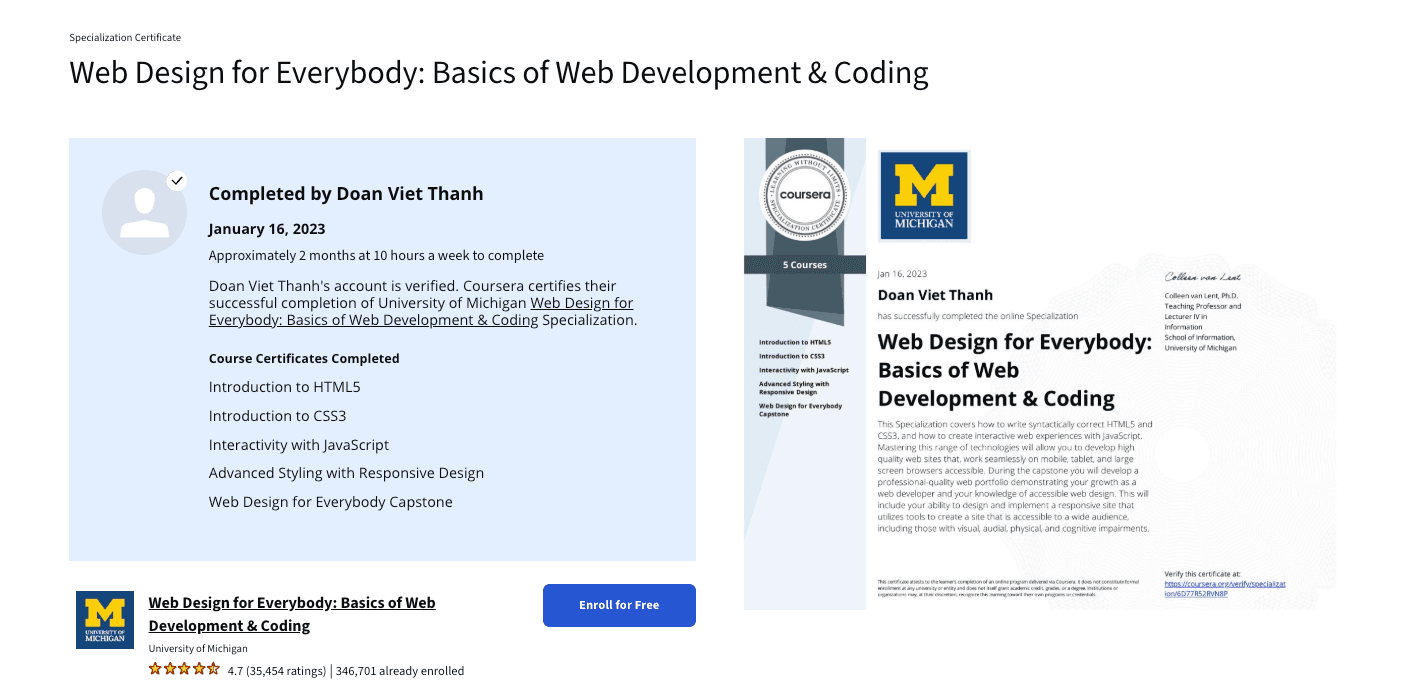Click the 'Course Certificates Completed' heading
Screen dimensions: 1422x694
(x=304, y=358)
